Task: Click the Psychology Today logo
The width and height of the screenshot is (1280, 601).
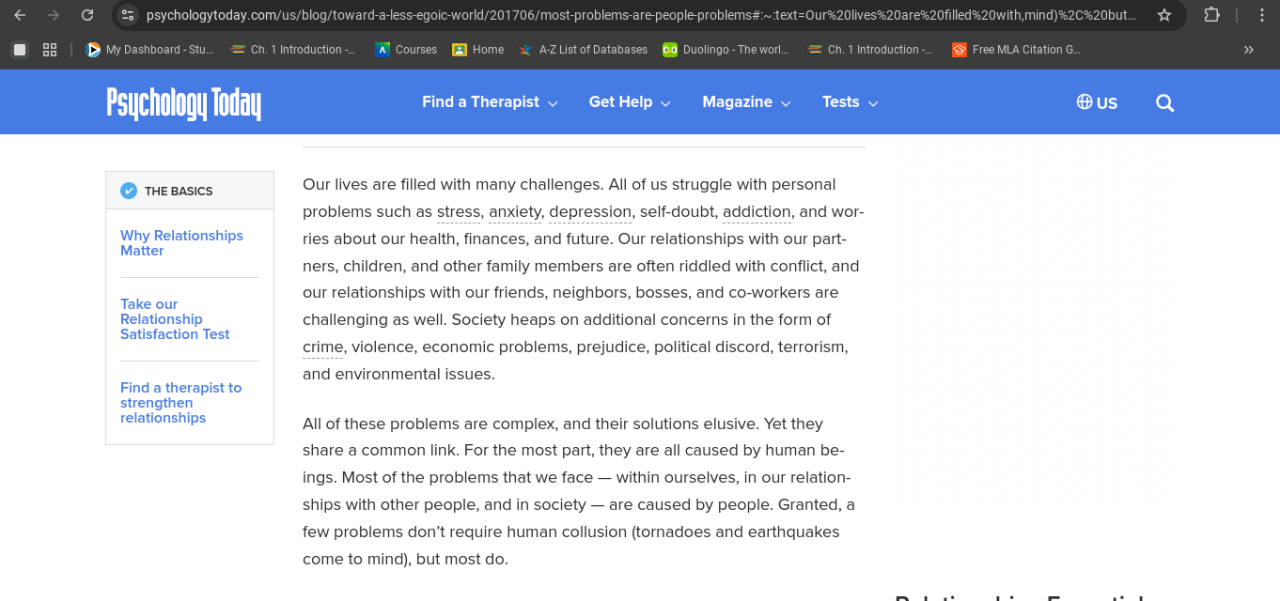Action: point(184,103)
